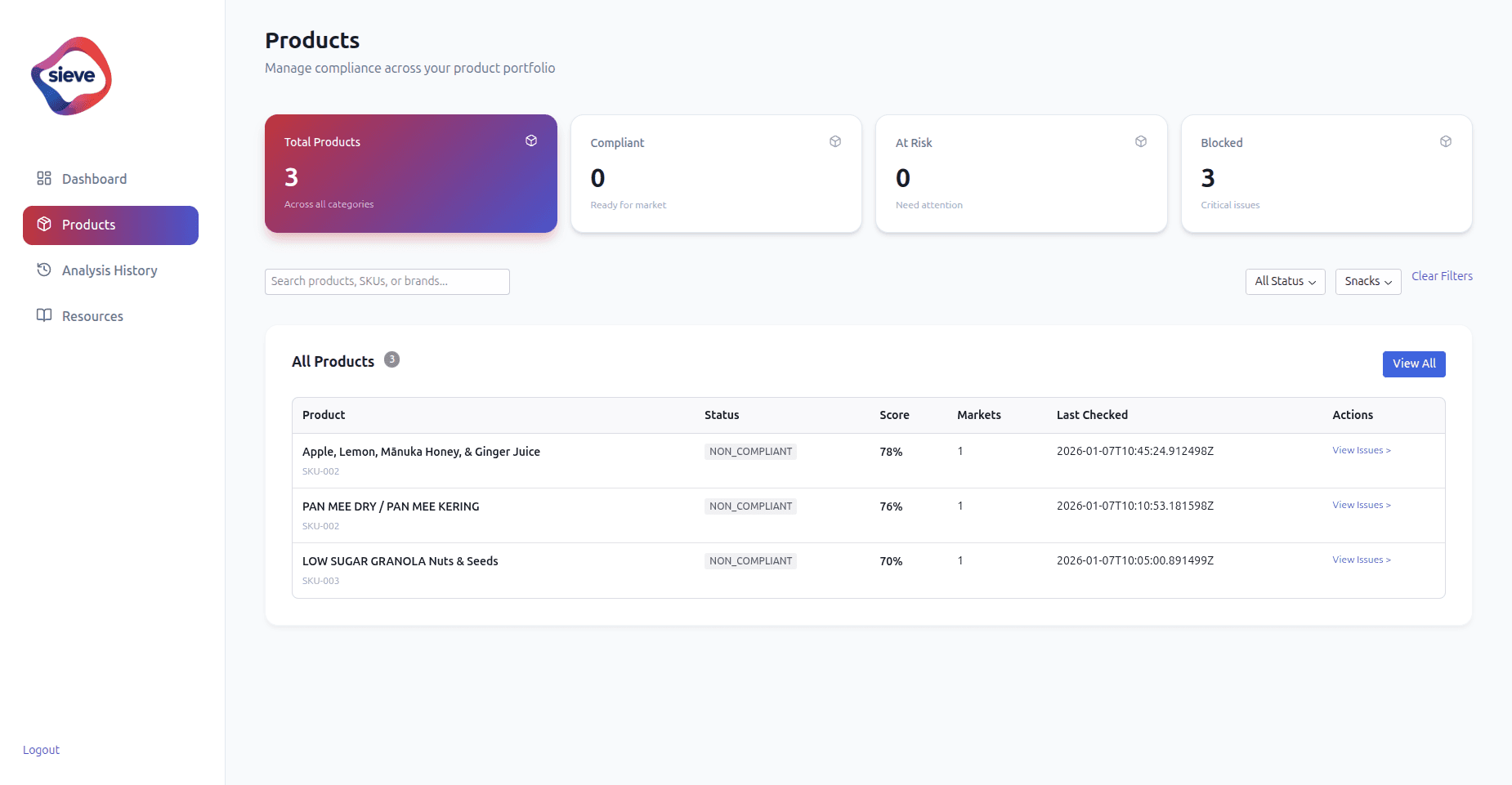Open the Dashboard from the sidebar
The height and width of the screenshot is (785, 1512).
click(94, 178)
